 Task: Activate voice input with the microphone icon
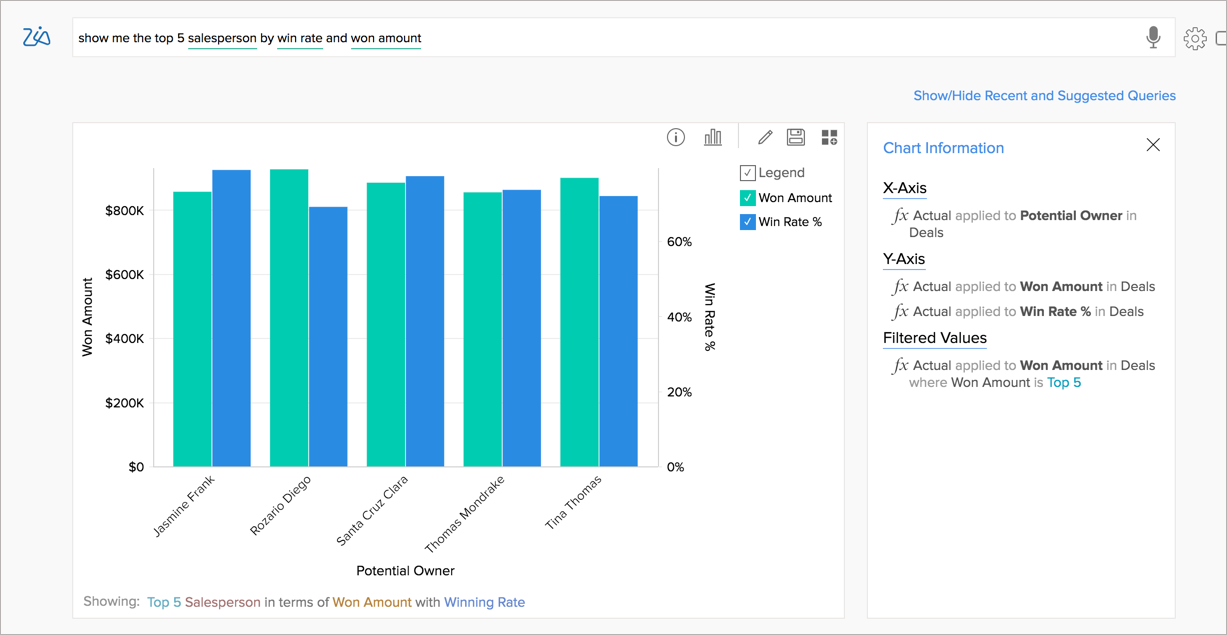(1154, 37)
